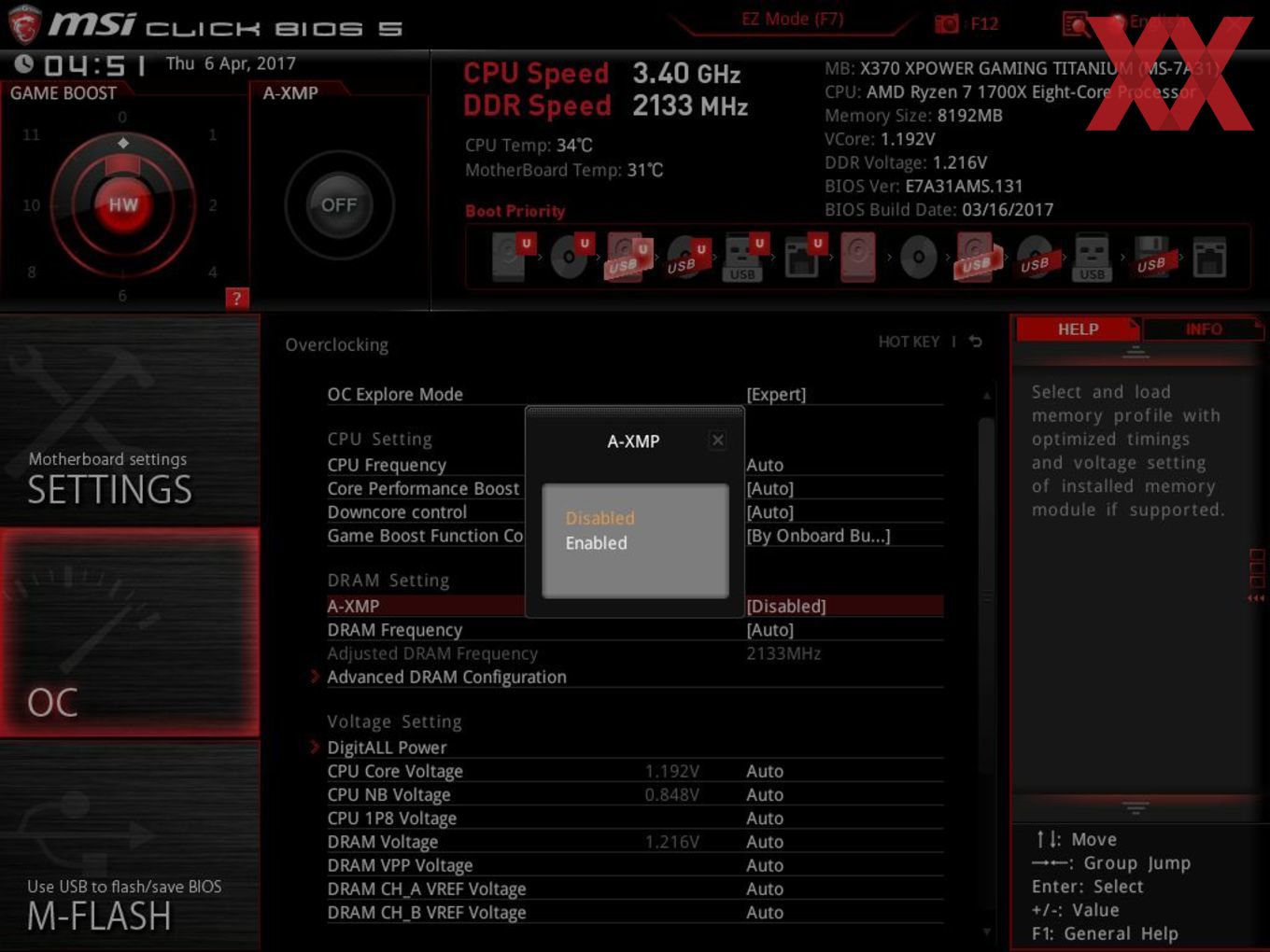
Task: Select the UEFI CD/DVD boot device icon
Action: tap(570, 257)
